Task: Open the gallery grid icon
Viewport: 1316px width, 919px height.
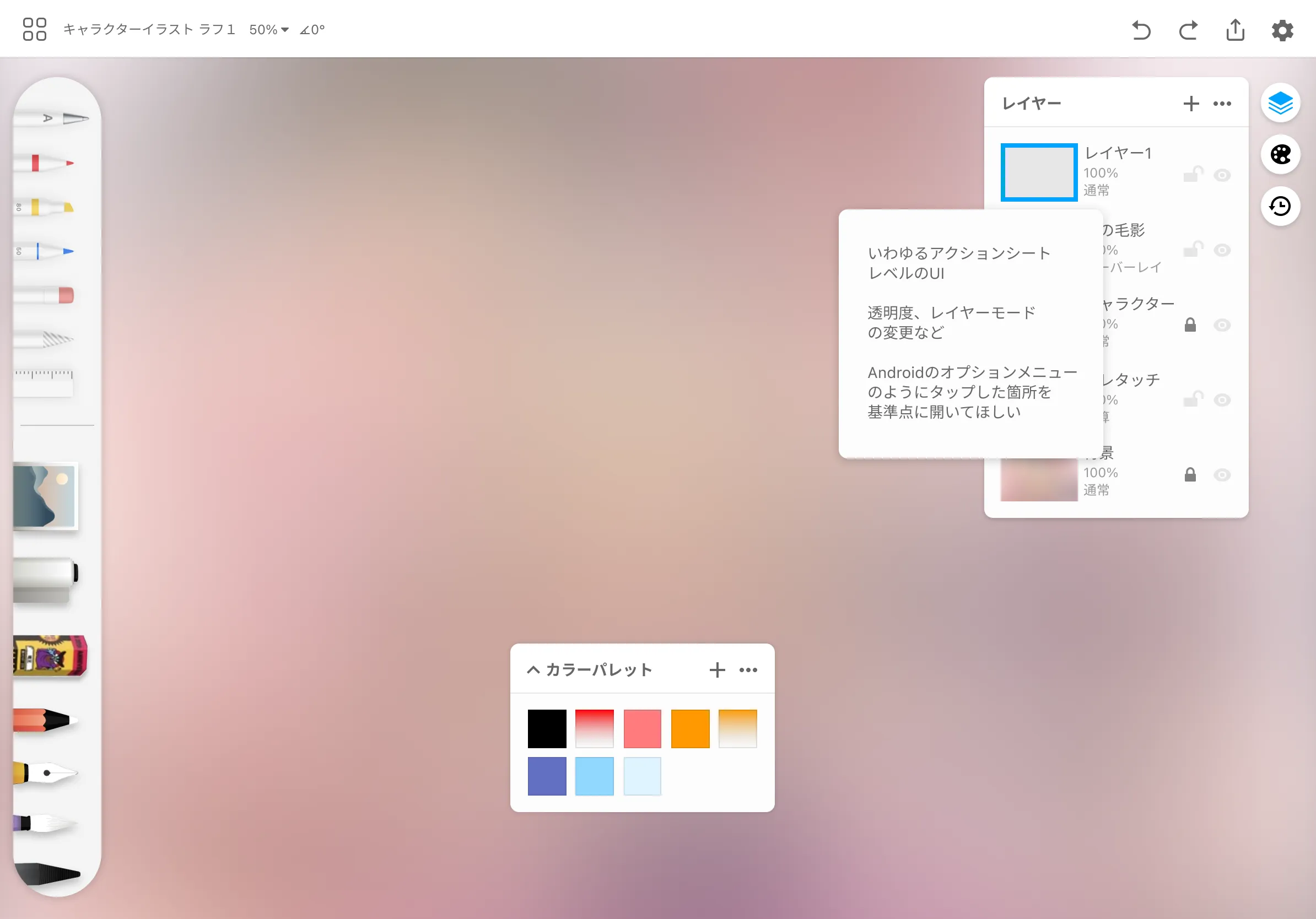Action: pyautogui.click(x=34, y=29)
